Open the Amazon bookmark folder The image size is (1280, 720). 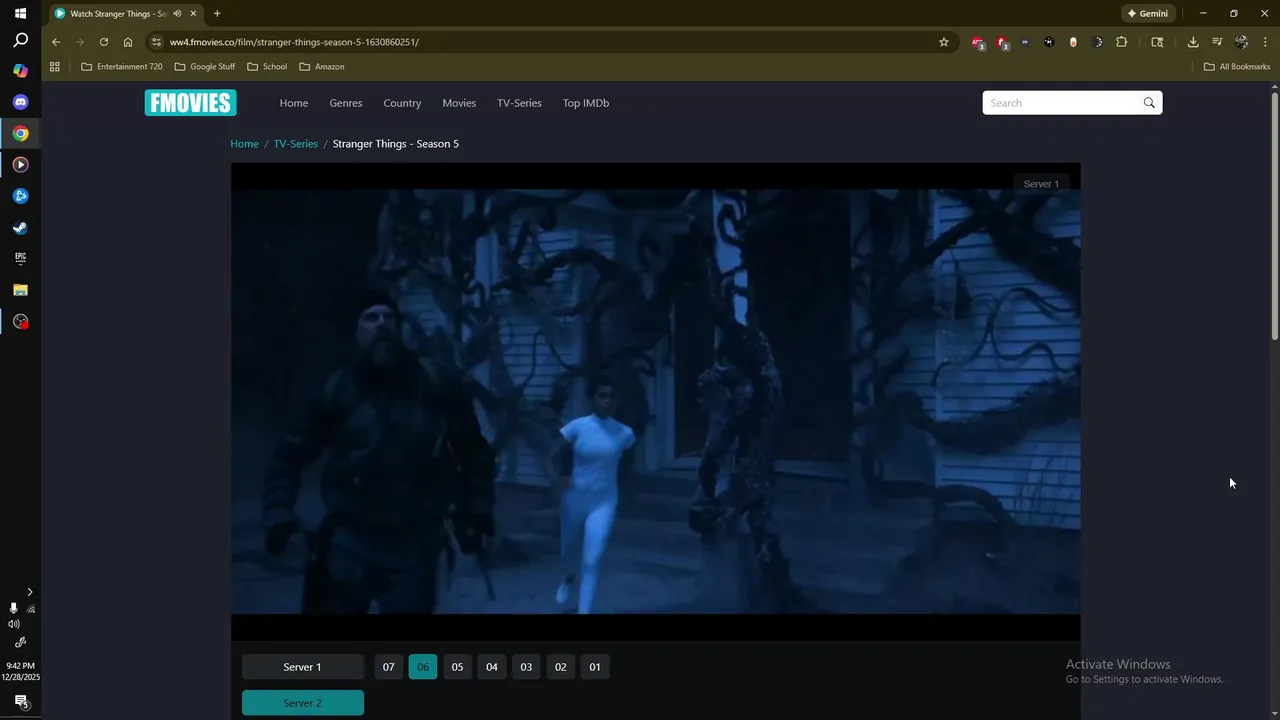click(x=322, y=67)
